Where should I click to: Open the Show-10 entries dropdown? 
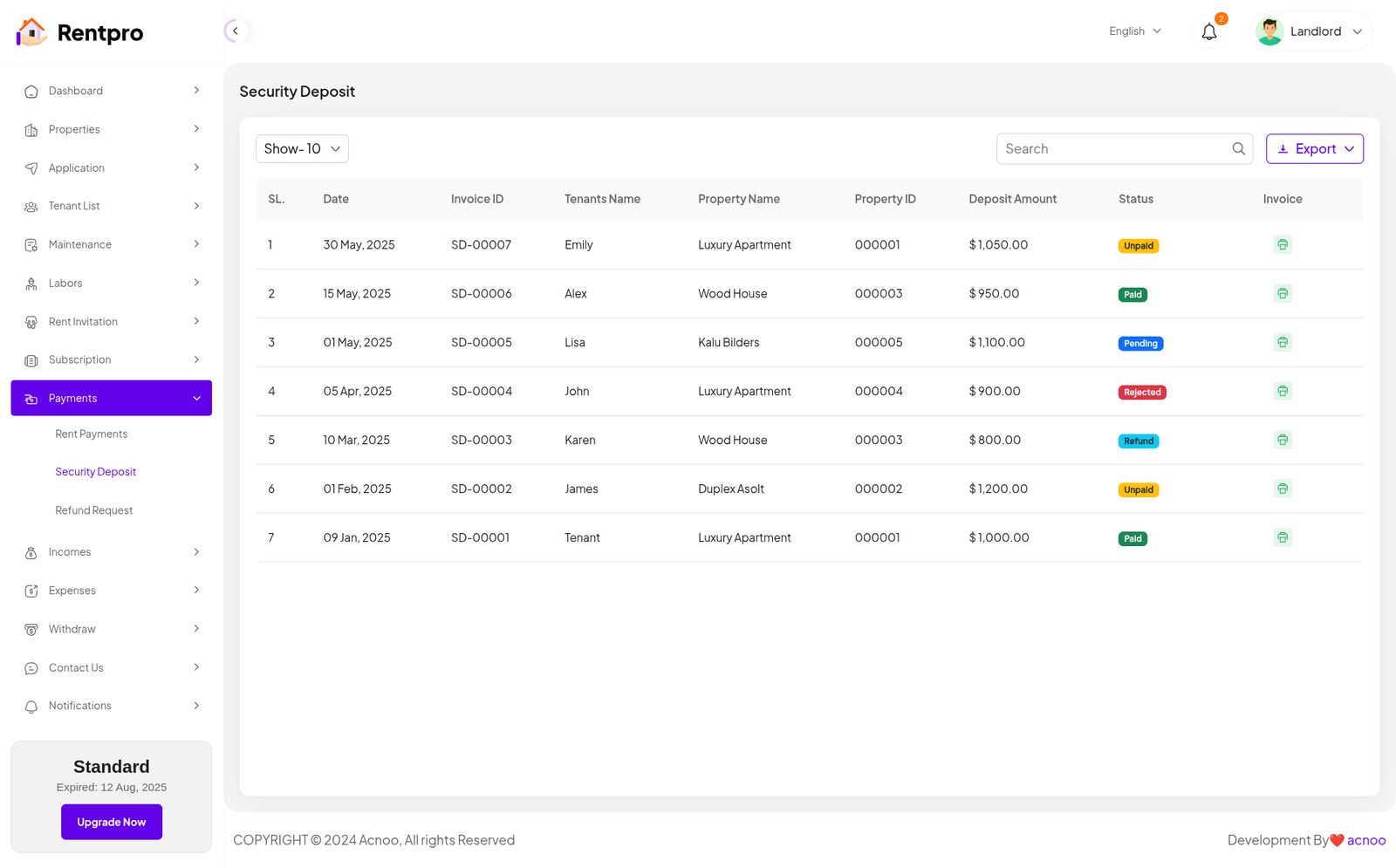click(302, 149)
